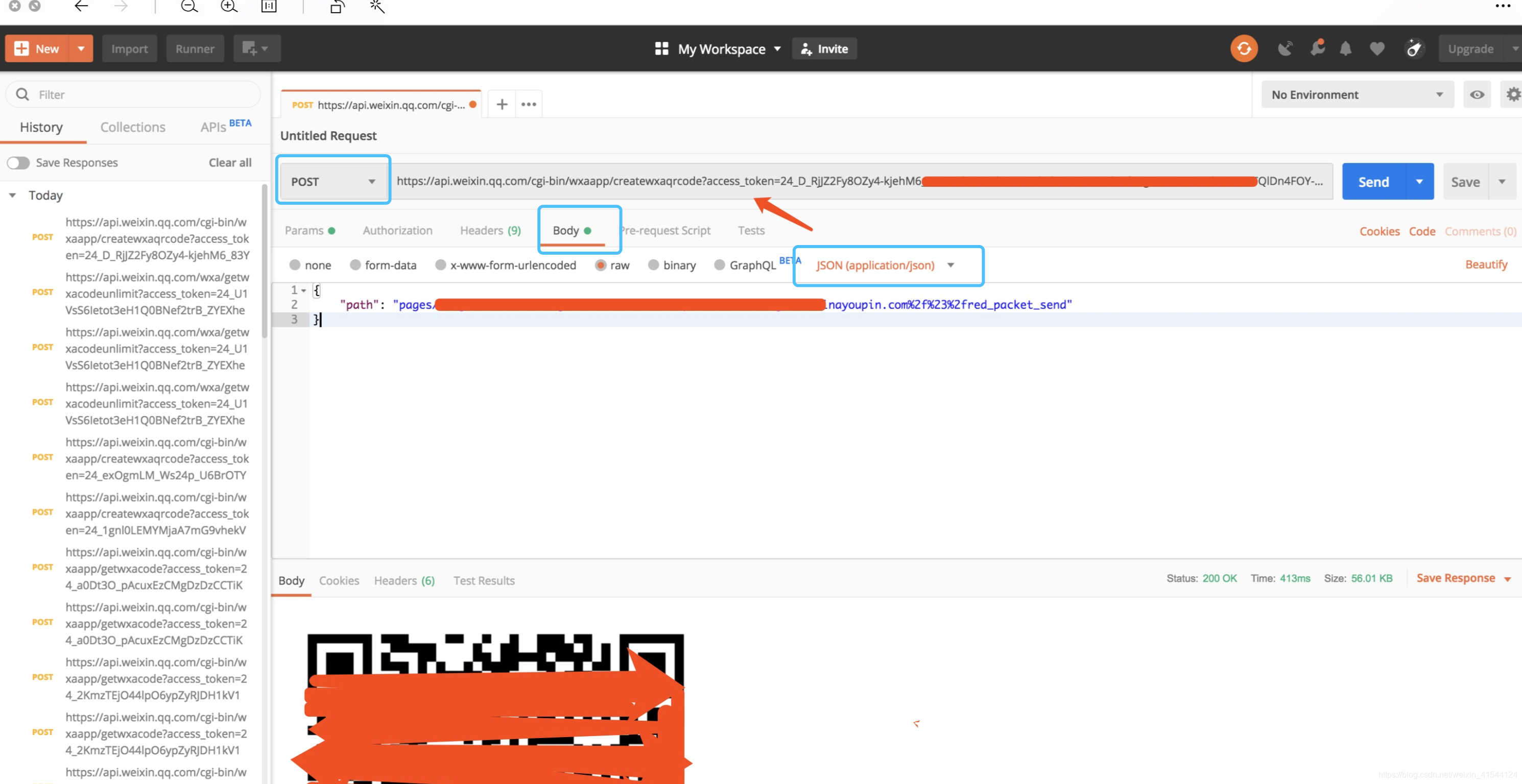1522x784 pixels.
Task: Select the none body type
Action: click(x=294, y=265)
